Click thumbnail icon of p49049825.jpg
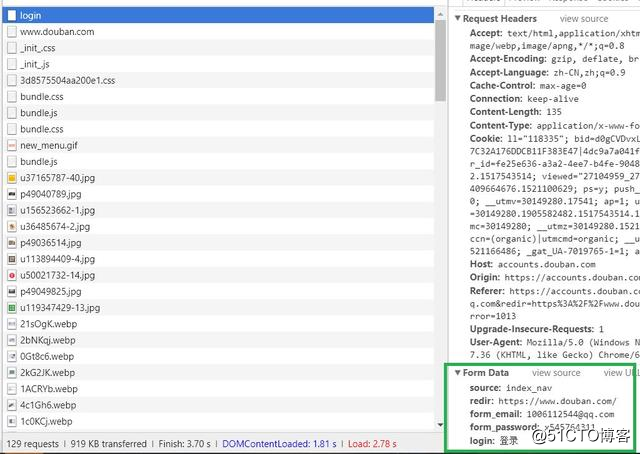640x454 pixels. pyautogui.click(x=12, y=292)
